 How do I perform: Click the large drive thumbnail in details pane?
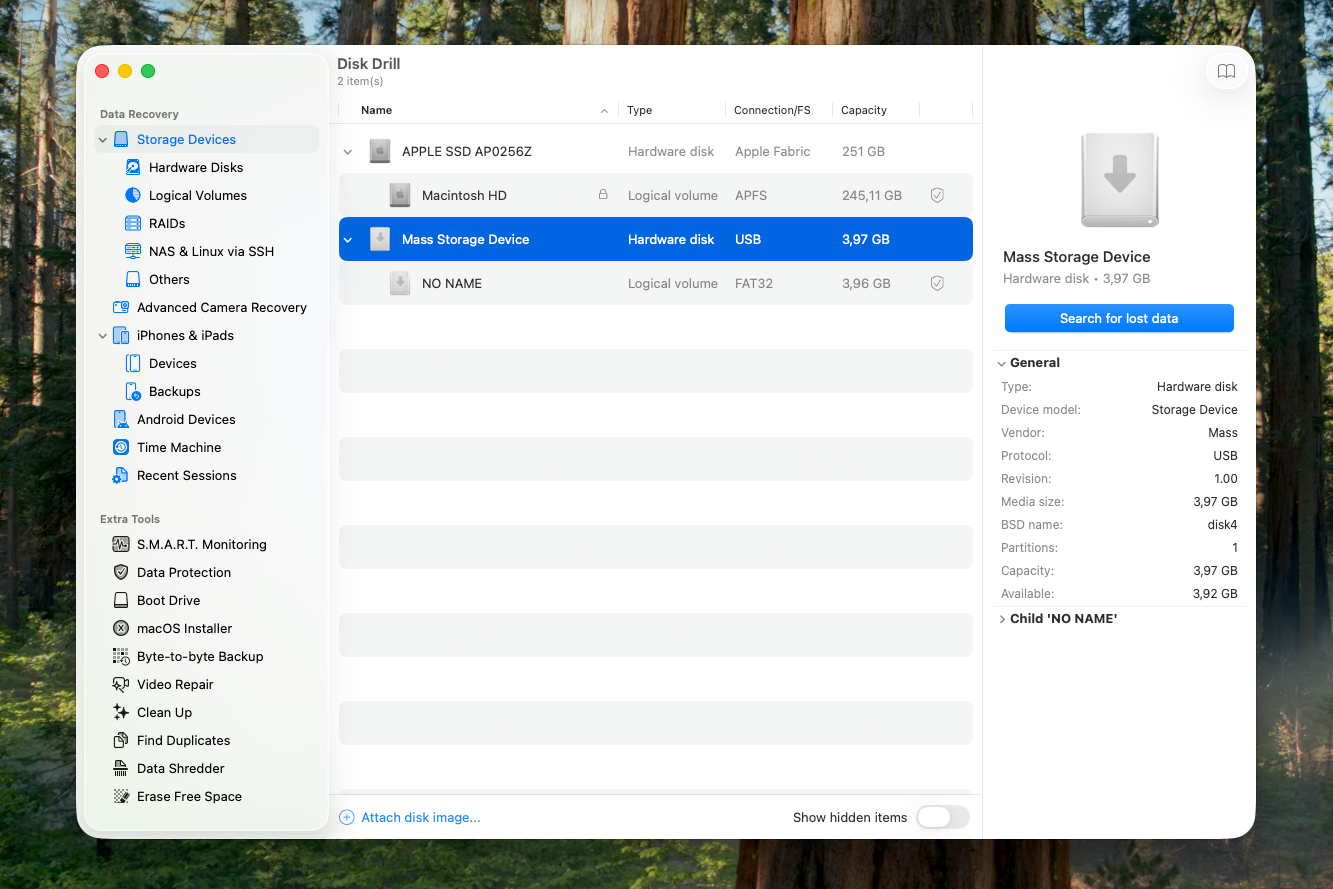coord(1119,180)
